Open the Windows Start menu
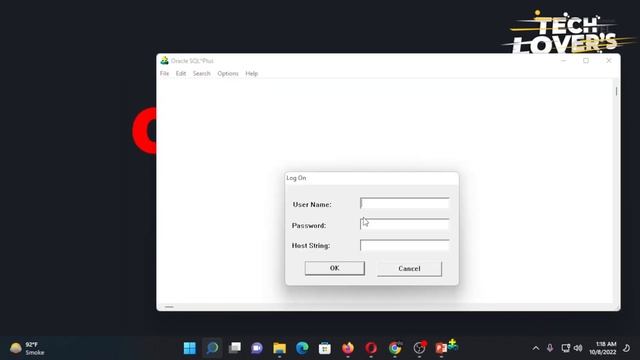 [x=189, y=348]
